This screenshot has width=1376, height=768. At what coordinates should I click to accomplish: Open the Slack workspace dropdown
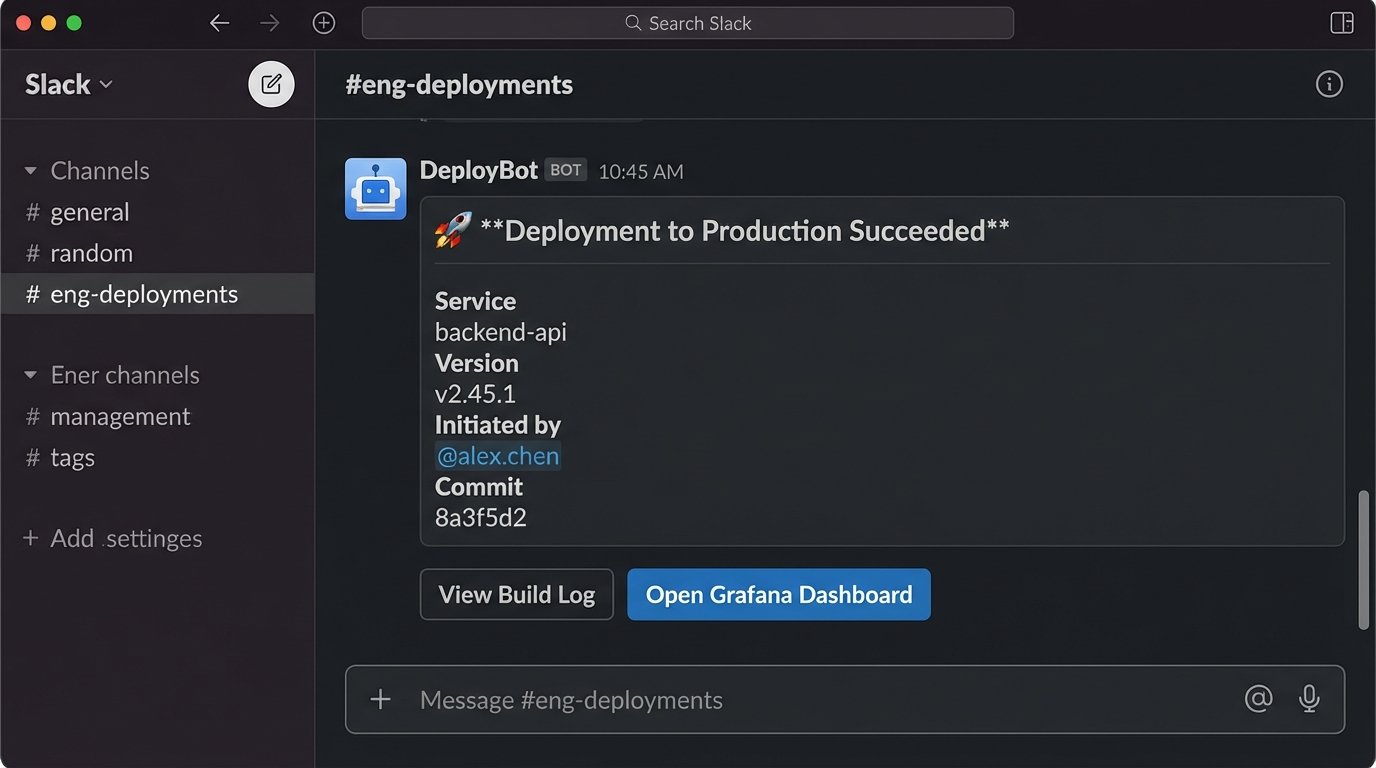(67, 84)
